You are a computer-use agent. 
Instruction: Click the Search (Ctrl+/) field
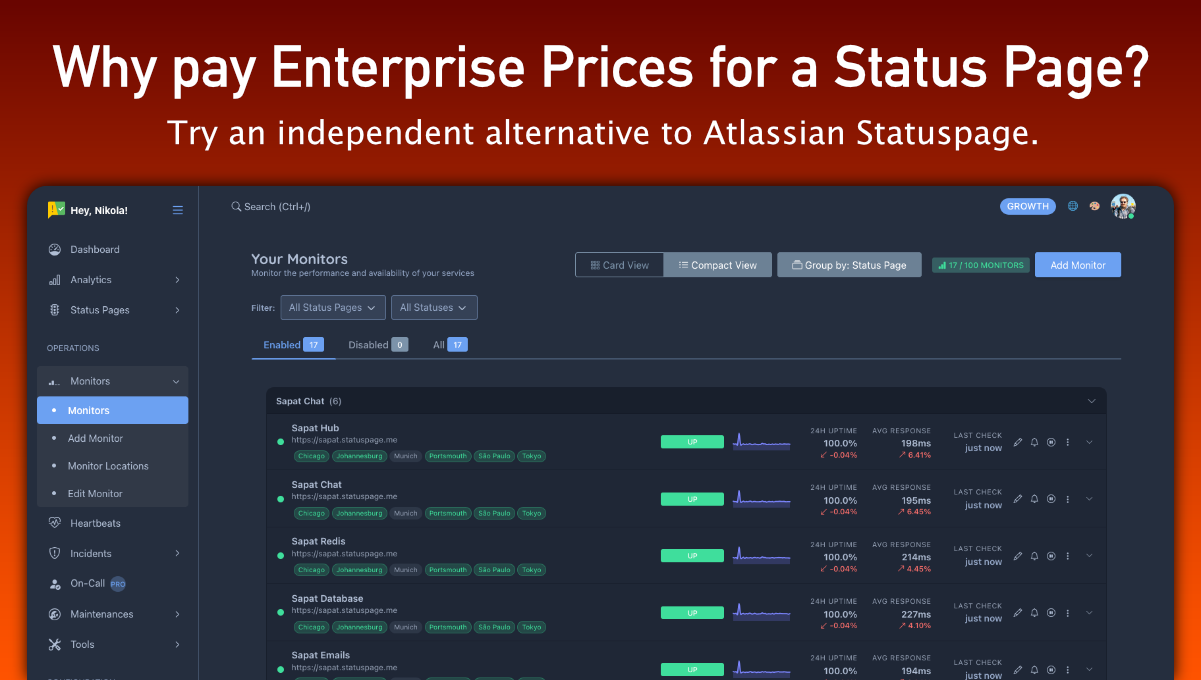pos(277,207)
